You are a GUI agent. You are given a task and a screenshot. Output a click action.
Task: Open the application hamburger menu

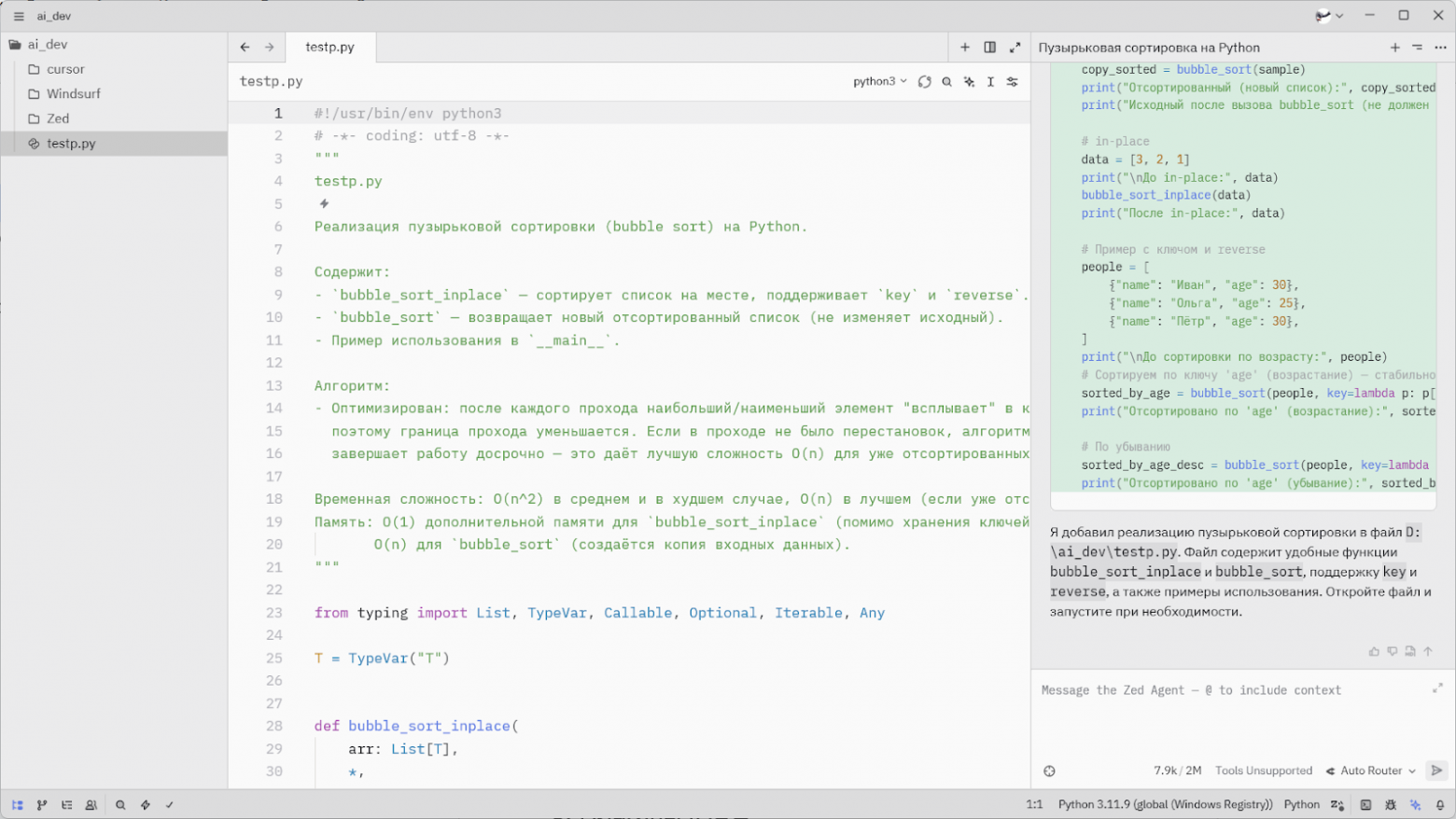coord(19,16)
